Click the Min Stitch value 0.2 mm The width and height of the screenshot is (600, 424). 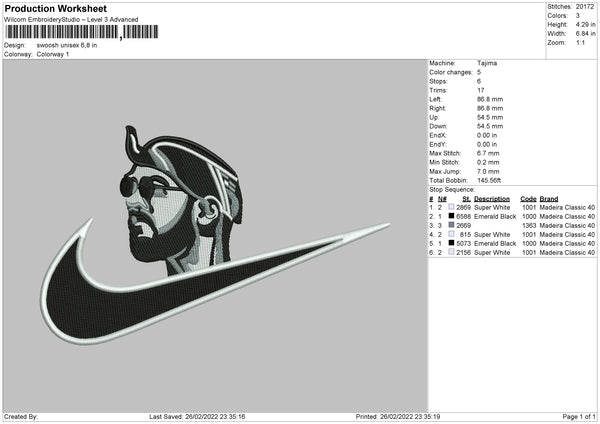tap(488, 162)
